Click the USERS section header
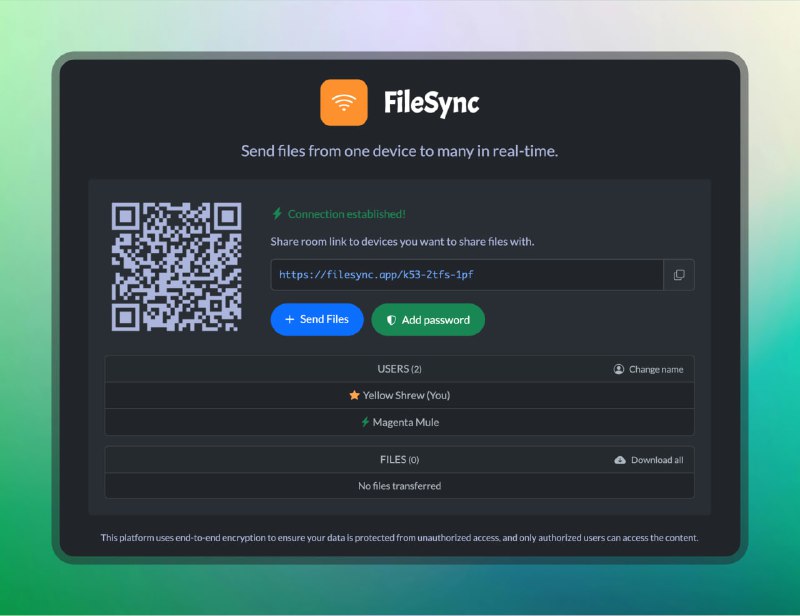 (399, 369)
